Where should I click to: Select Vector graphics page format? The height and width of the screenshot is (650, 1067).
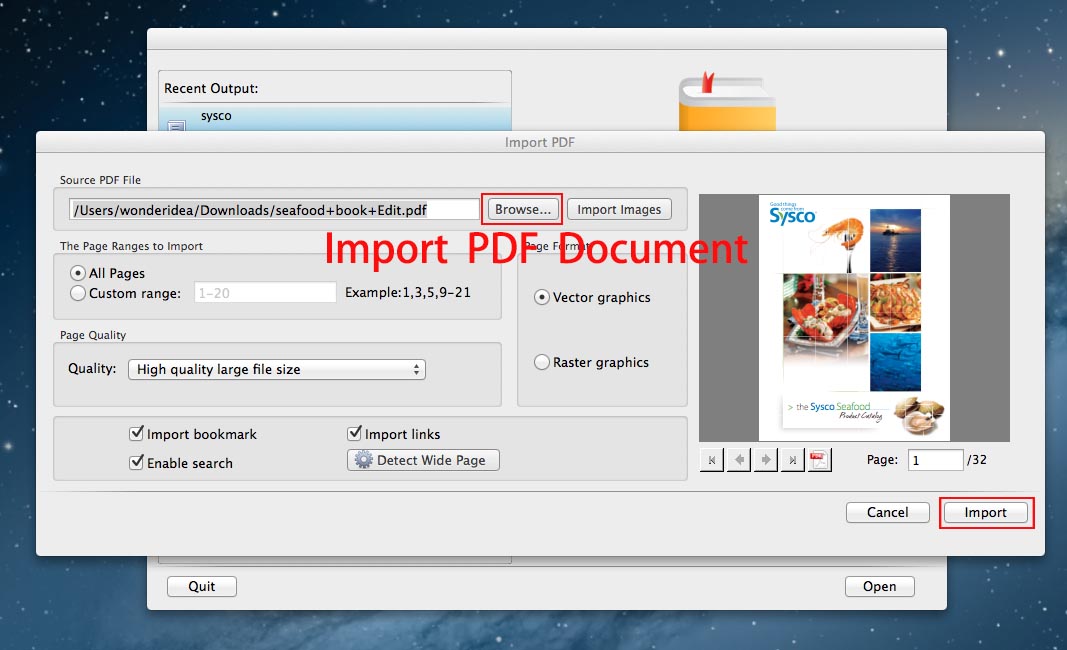point(542,297)
